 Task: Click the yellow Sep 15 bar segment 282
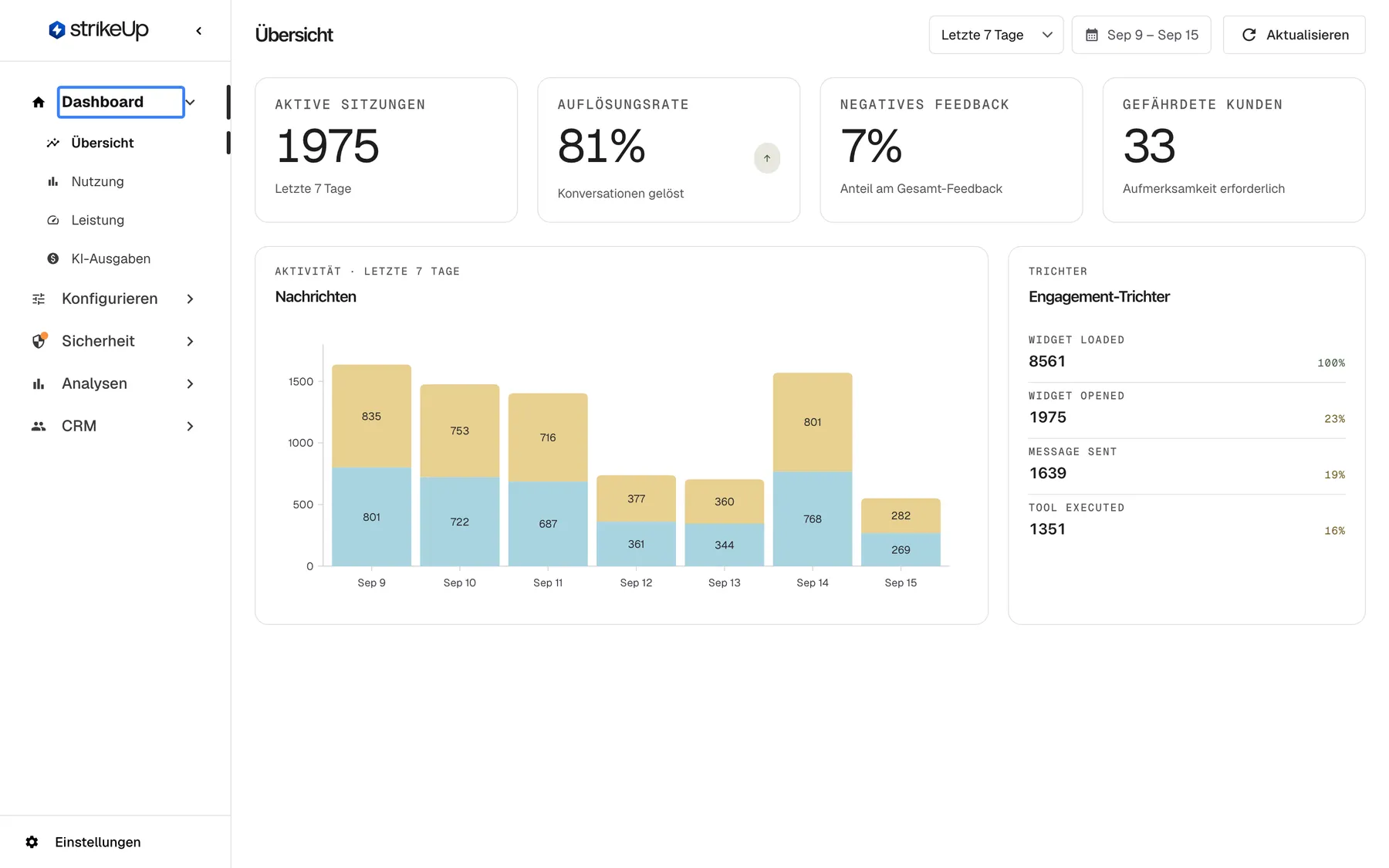(x=901, y=515)
